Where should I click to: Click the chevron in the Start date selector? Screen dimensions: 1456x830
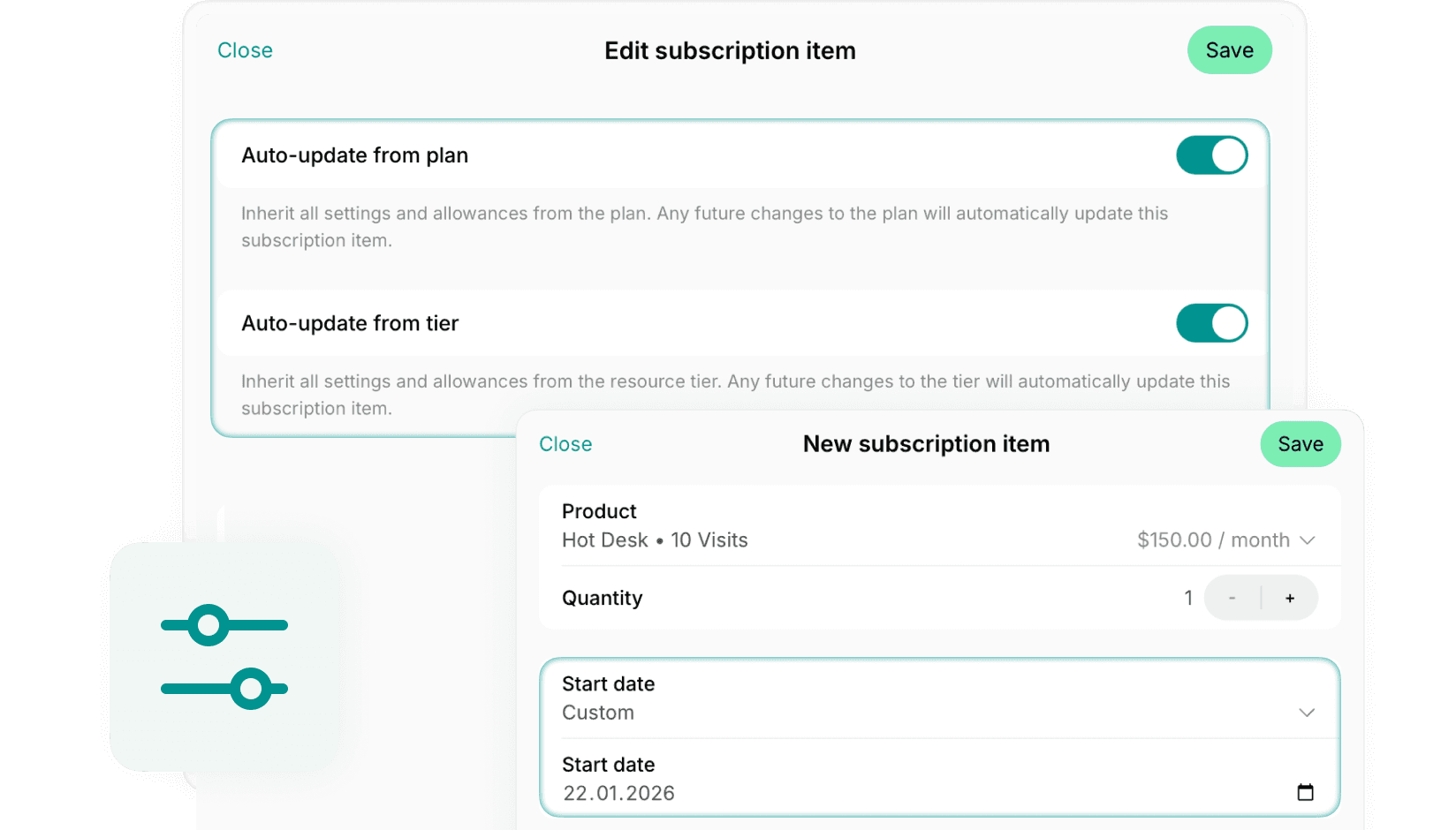(x=1305, y=712)
